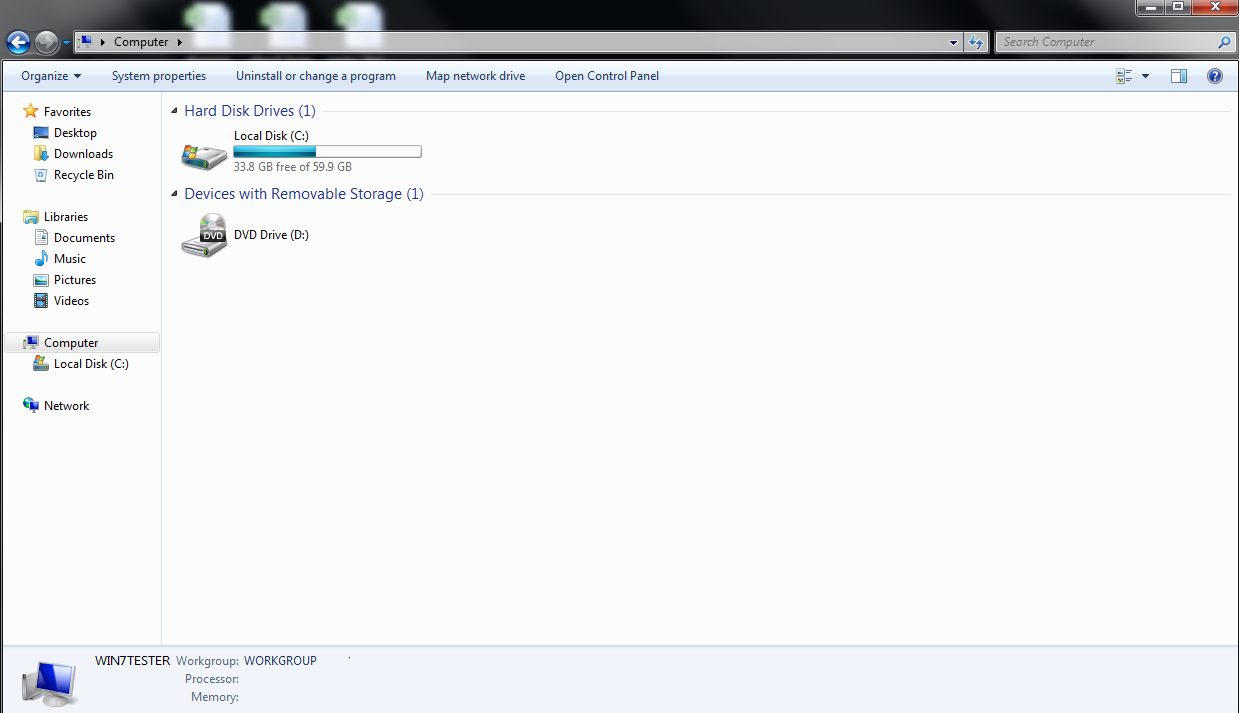The image size is (1239, 713).
Task: Select Computer in the navigation pane
Action: 71,343
